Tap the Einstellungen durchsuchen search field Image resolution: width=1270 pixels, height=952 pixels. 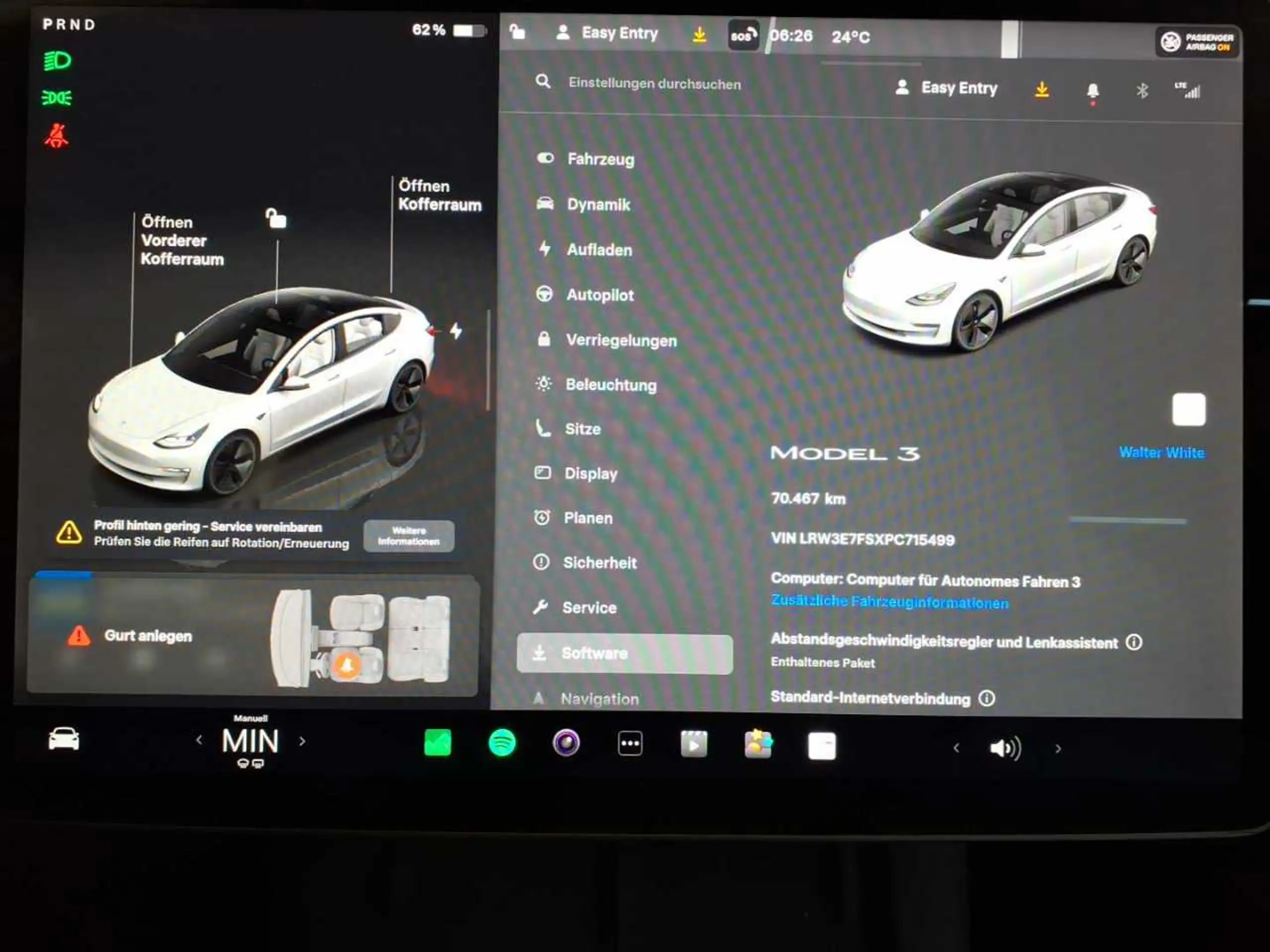coord(654,83)
